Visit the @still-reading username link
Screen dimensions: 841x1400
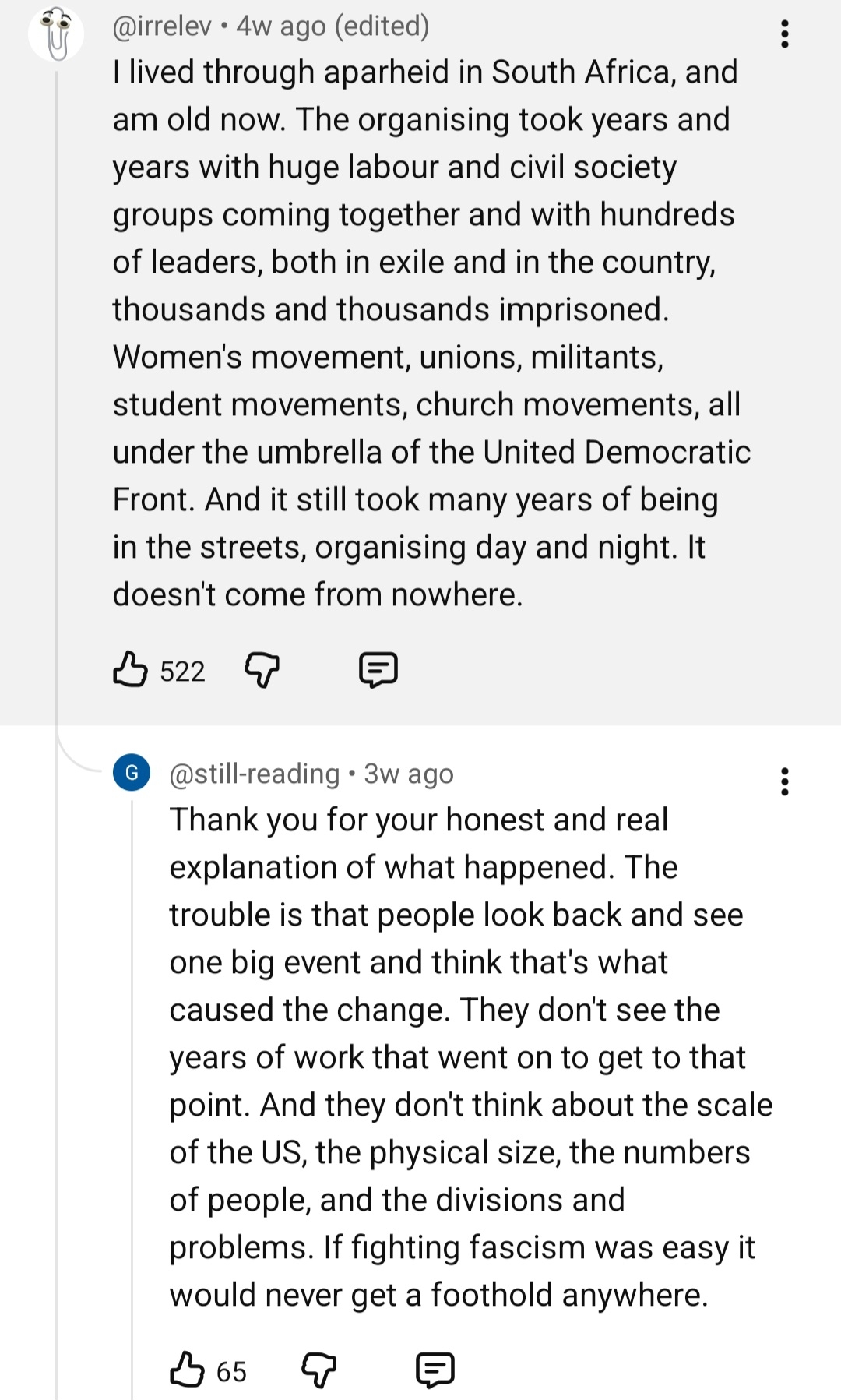tap(255, 774)
